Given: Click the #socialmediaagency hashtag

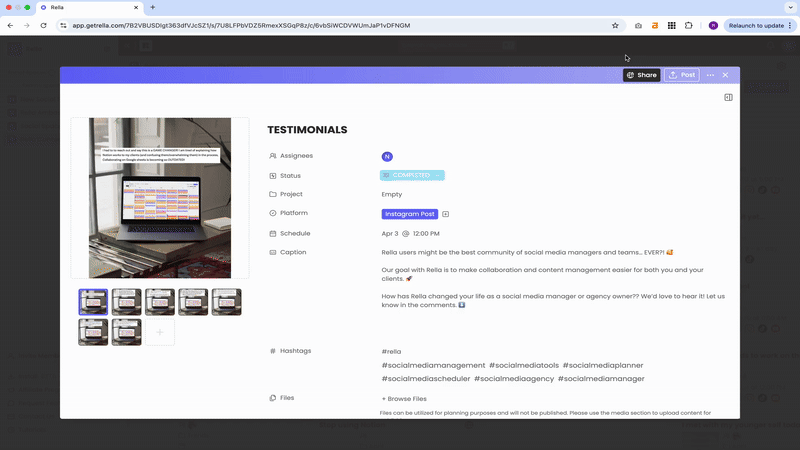Looking at the screenshot, I should coord(514,379).
